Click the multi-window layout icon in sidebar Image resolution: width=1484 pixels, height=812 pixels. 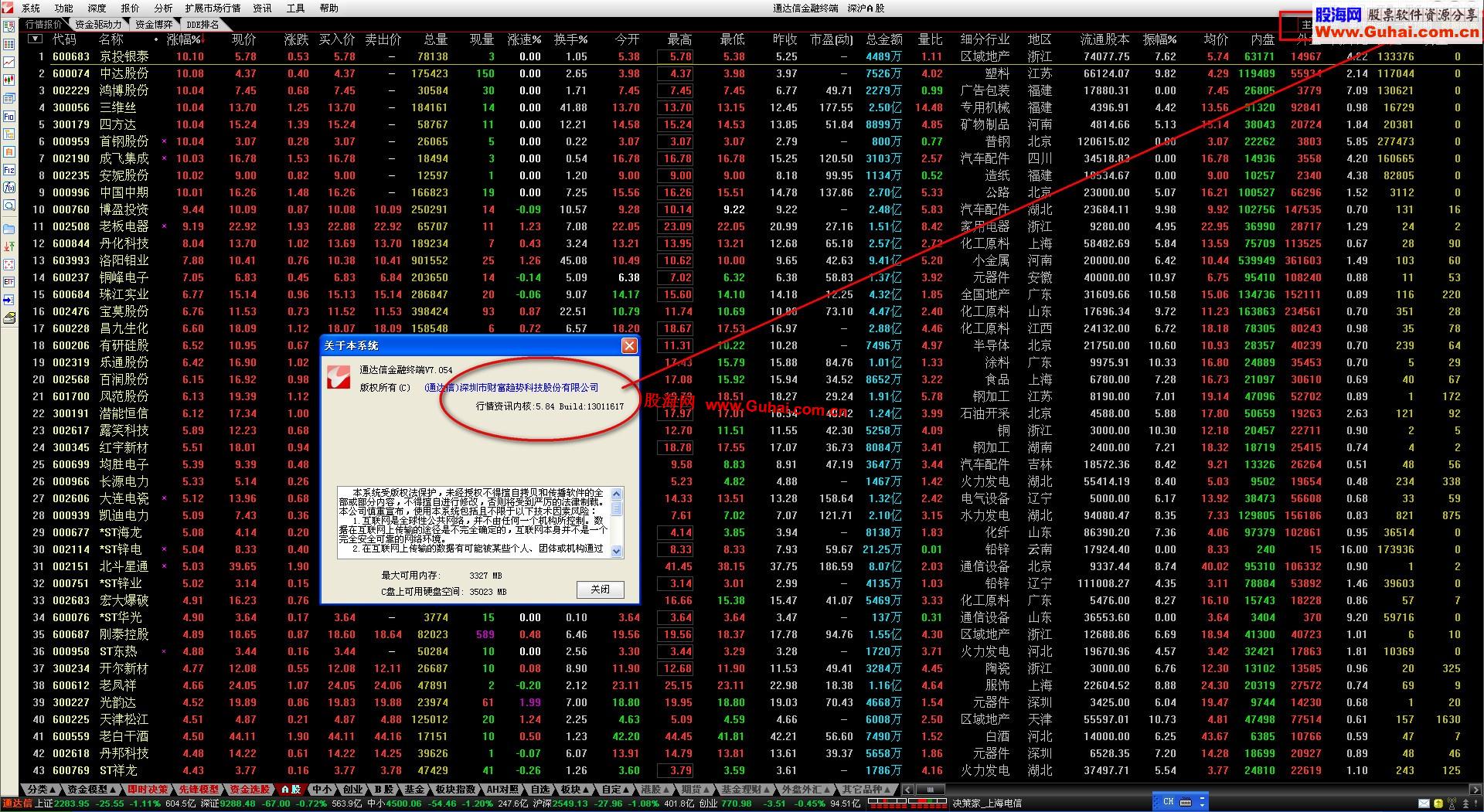click(9, 98)
